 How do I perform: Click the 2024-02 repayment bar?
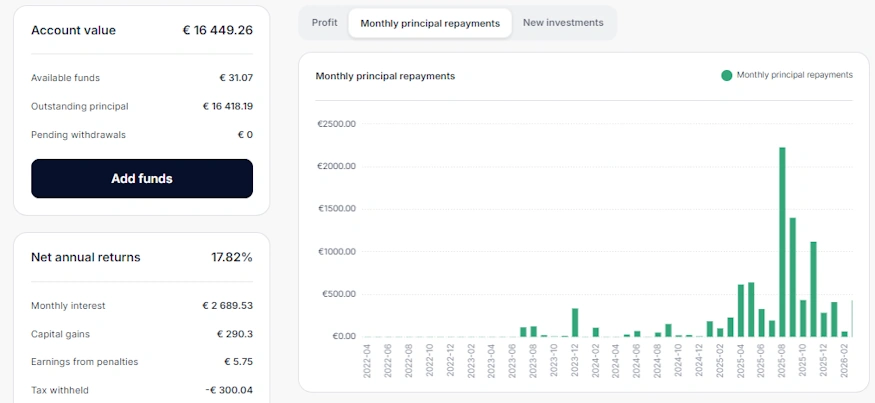click(x=596, y=332)
